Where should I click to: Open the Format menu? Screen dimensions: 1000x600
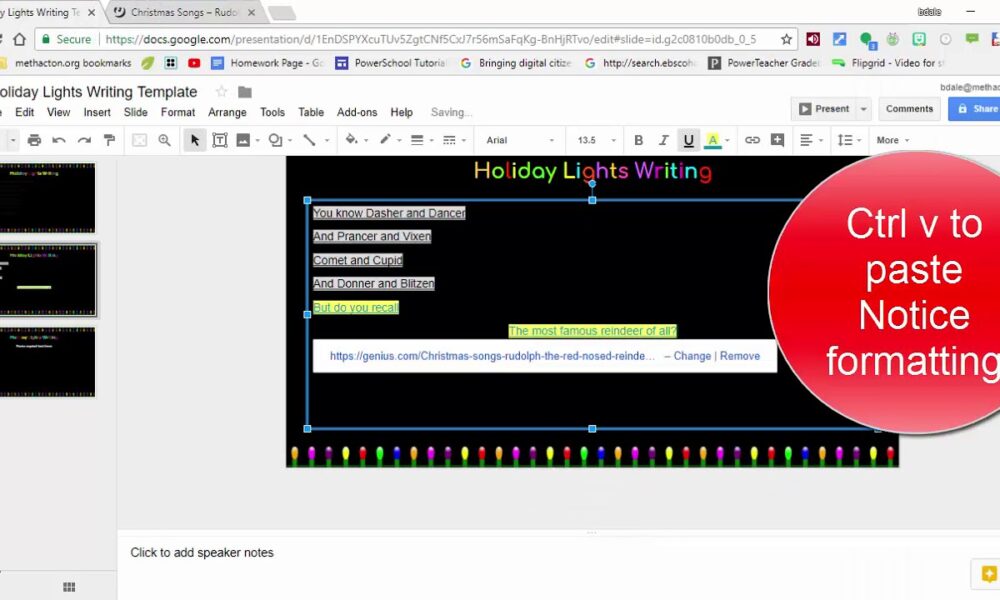click(x=178, y=113)
